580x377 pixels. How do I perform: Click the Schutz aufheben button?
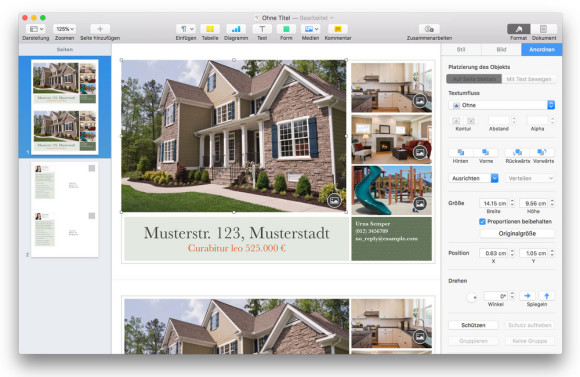coord(529,325)
